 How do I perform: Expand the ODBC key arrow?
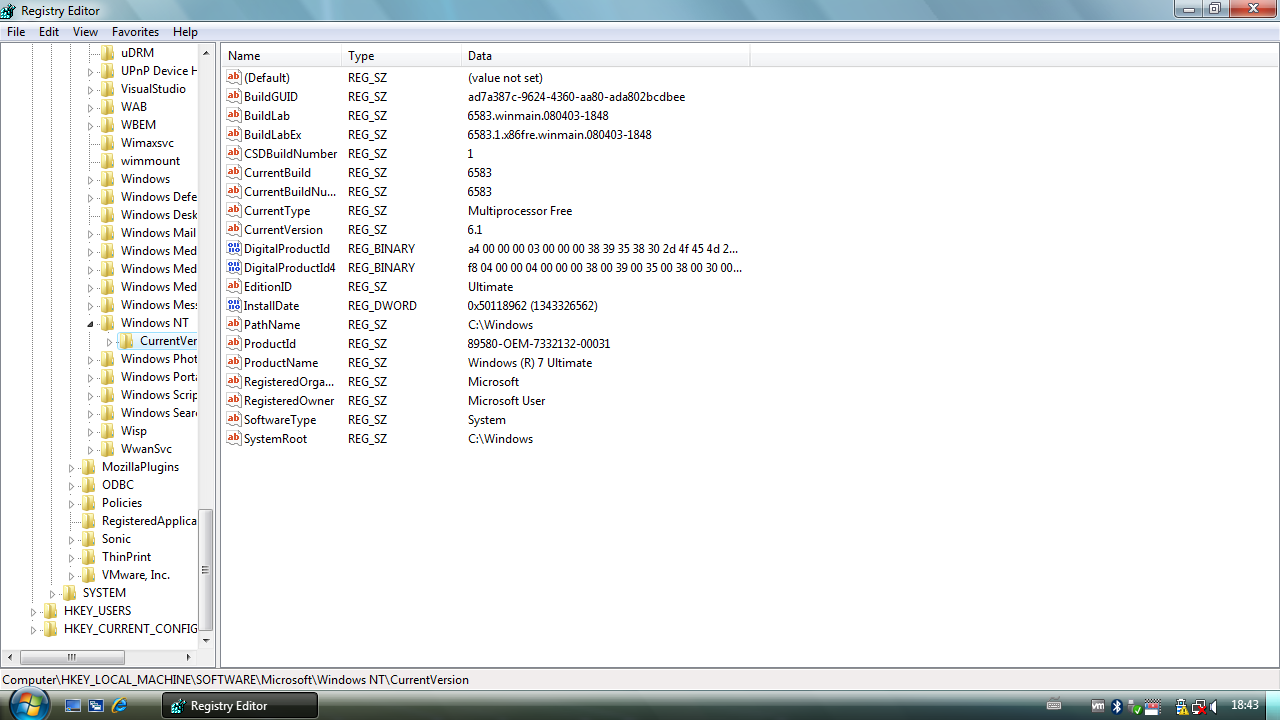[x=71, y=485]
